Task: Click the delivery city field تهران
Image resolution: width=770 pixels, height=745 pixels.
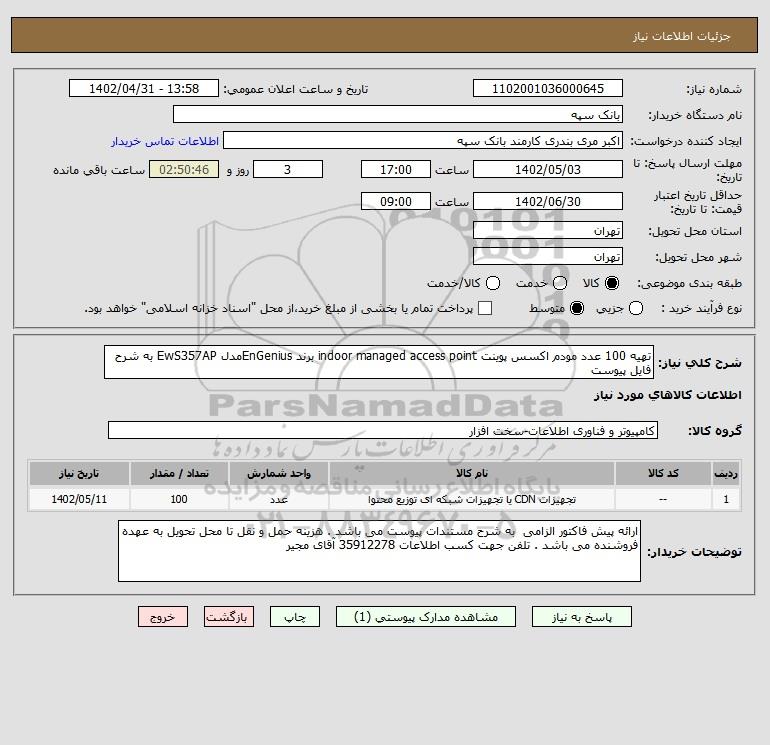Action: [548, 256]
